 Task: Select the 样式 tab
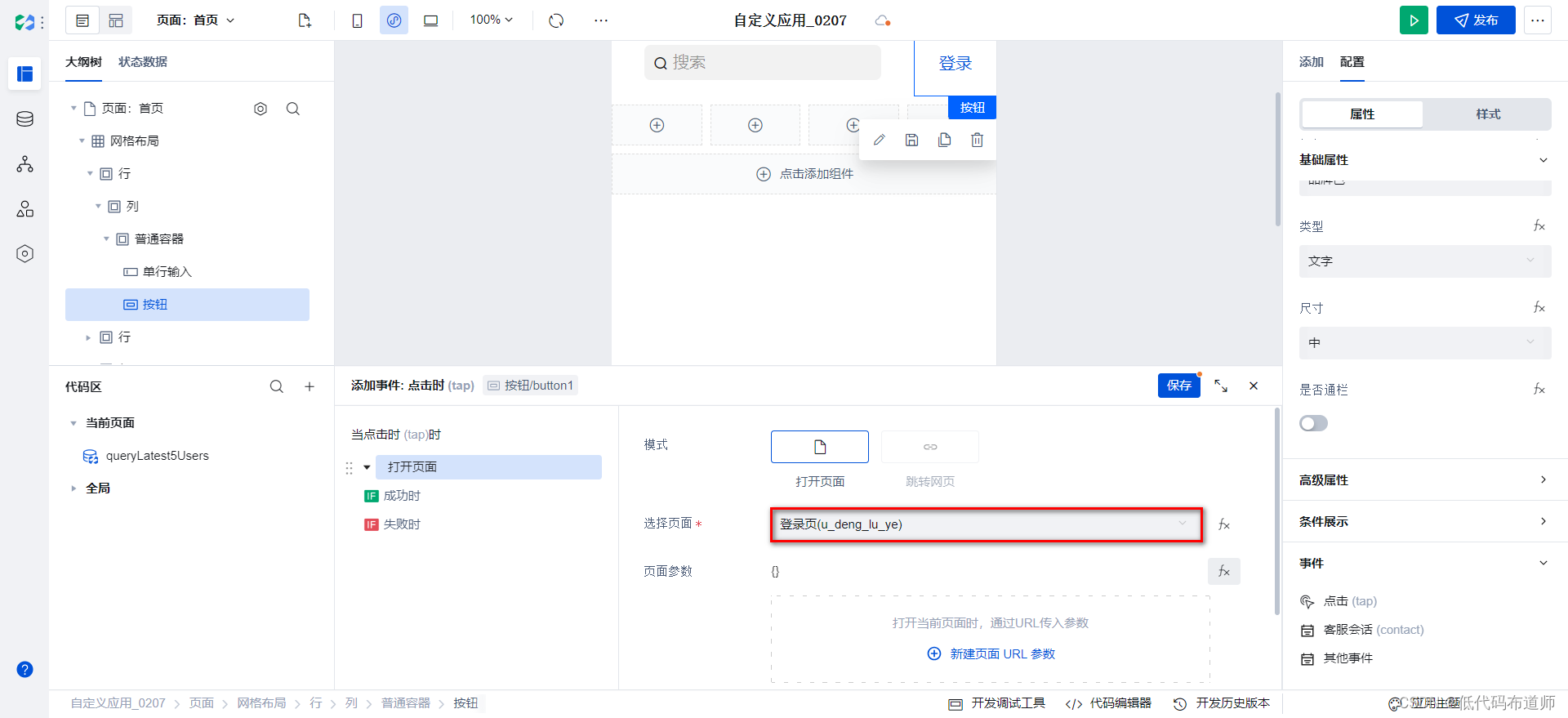tap(1488, 114)
